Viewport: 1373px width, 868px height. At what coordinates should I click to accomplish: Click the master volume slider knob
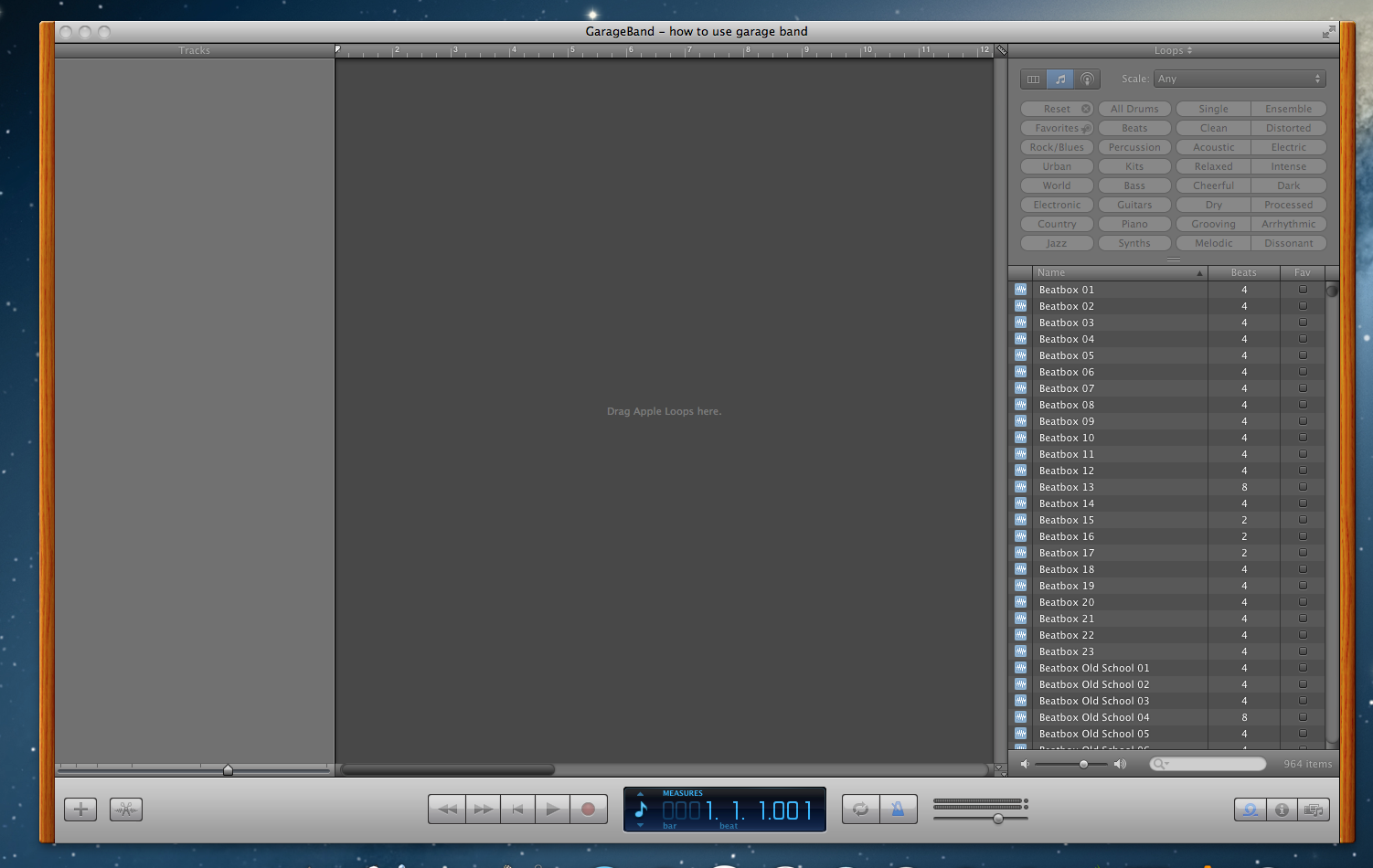[x=998, y=819]
